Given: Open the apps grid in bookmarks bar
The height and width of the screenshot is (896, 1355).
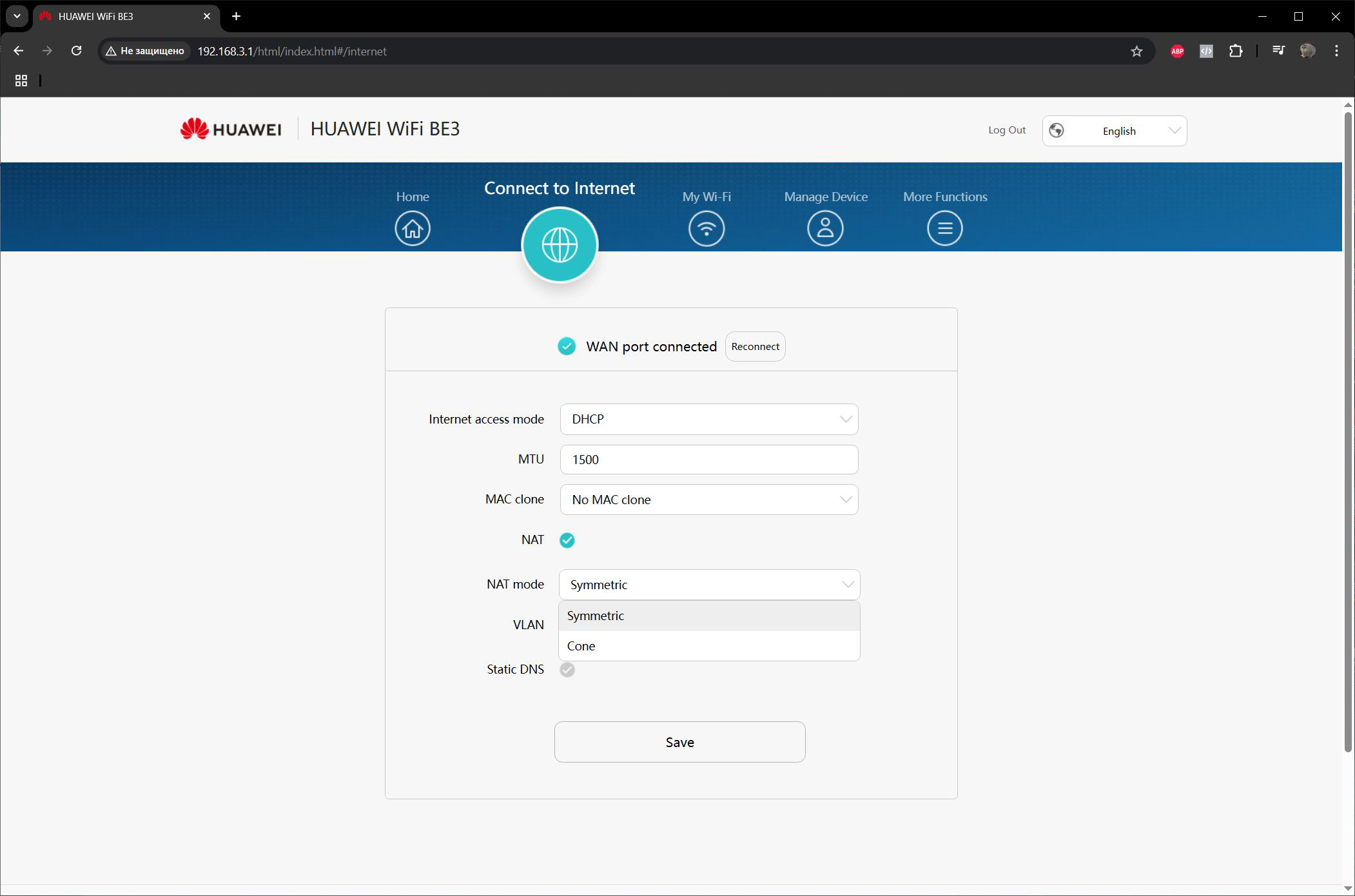Looking at the screenshot, I should pos(21,81).
